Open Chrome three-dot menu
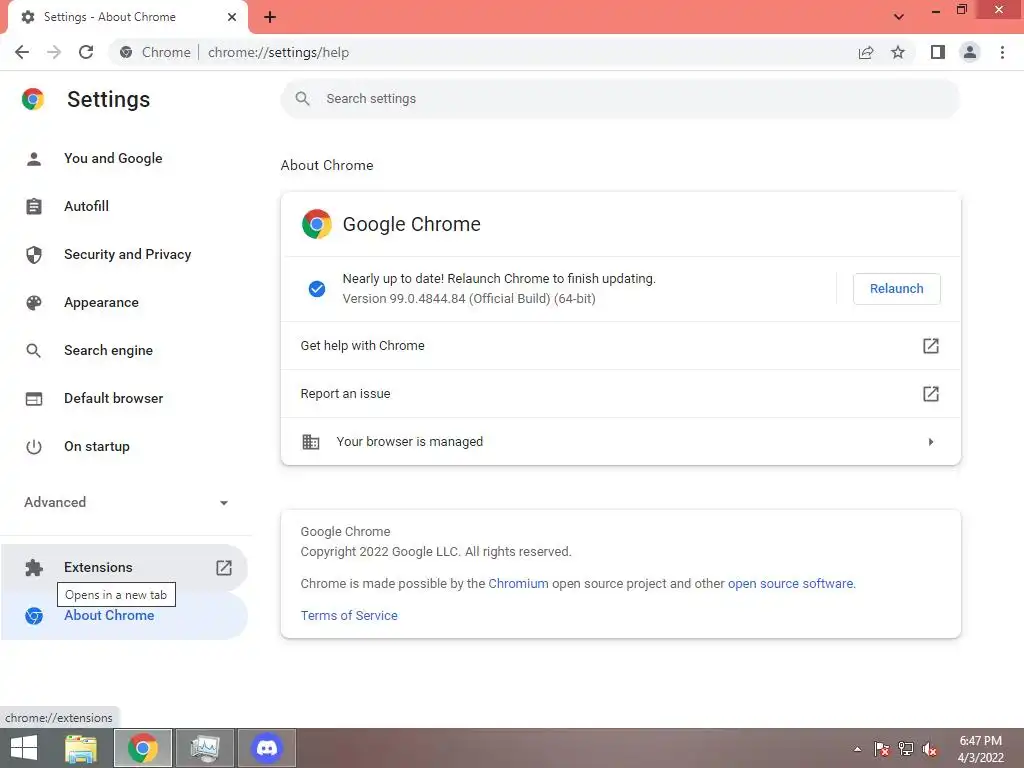The image size is (1024, 768). [1002, 52]
